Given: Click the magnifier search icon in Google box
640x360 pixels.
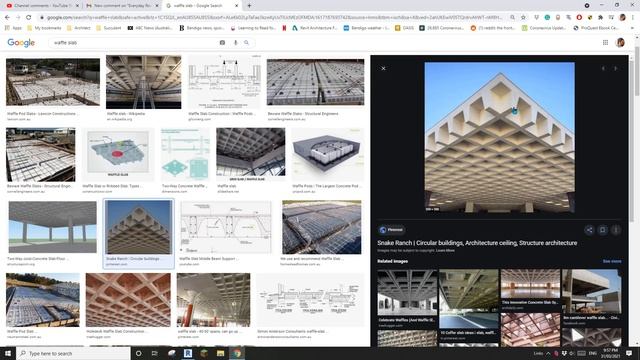Looking at the screenshot, I should (x=247, y=42).
